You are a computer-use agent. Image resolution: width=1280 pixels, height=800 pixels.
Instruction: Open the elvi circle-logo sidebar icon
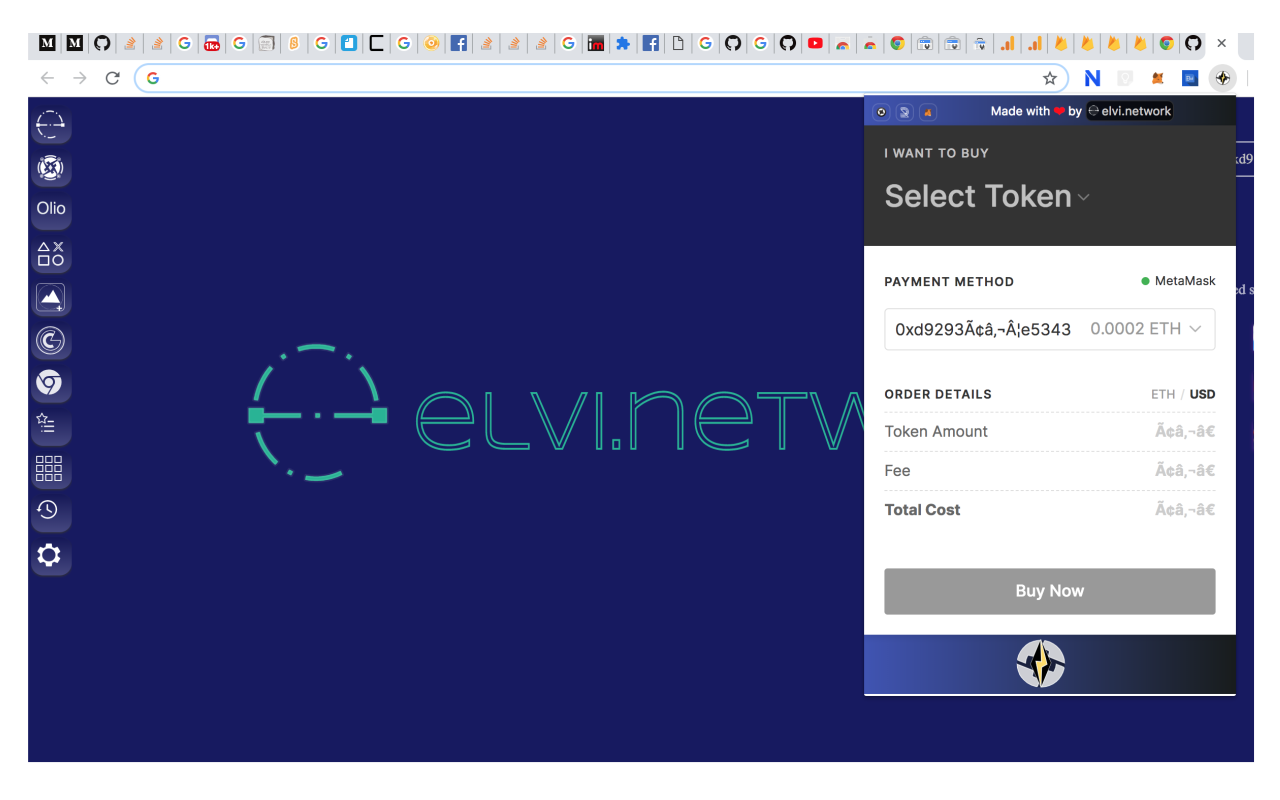coord(50,125)
